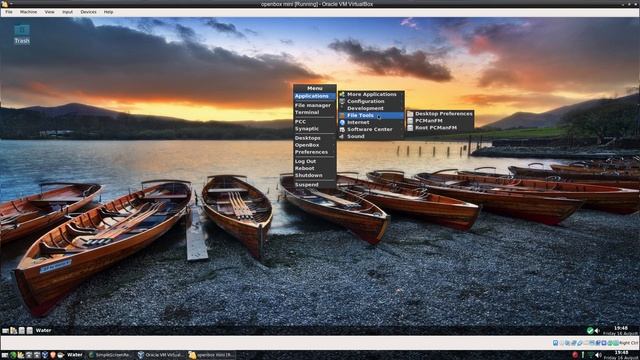The height and width of the screenshot is (360, 640).
Task: Open the VirtualBox Input menu
Action: coord(67,12)
